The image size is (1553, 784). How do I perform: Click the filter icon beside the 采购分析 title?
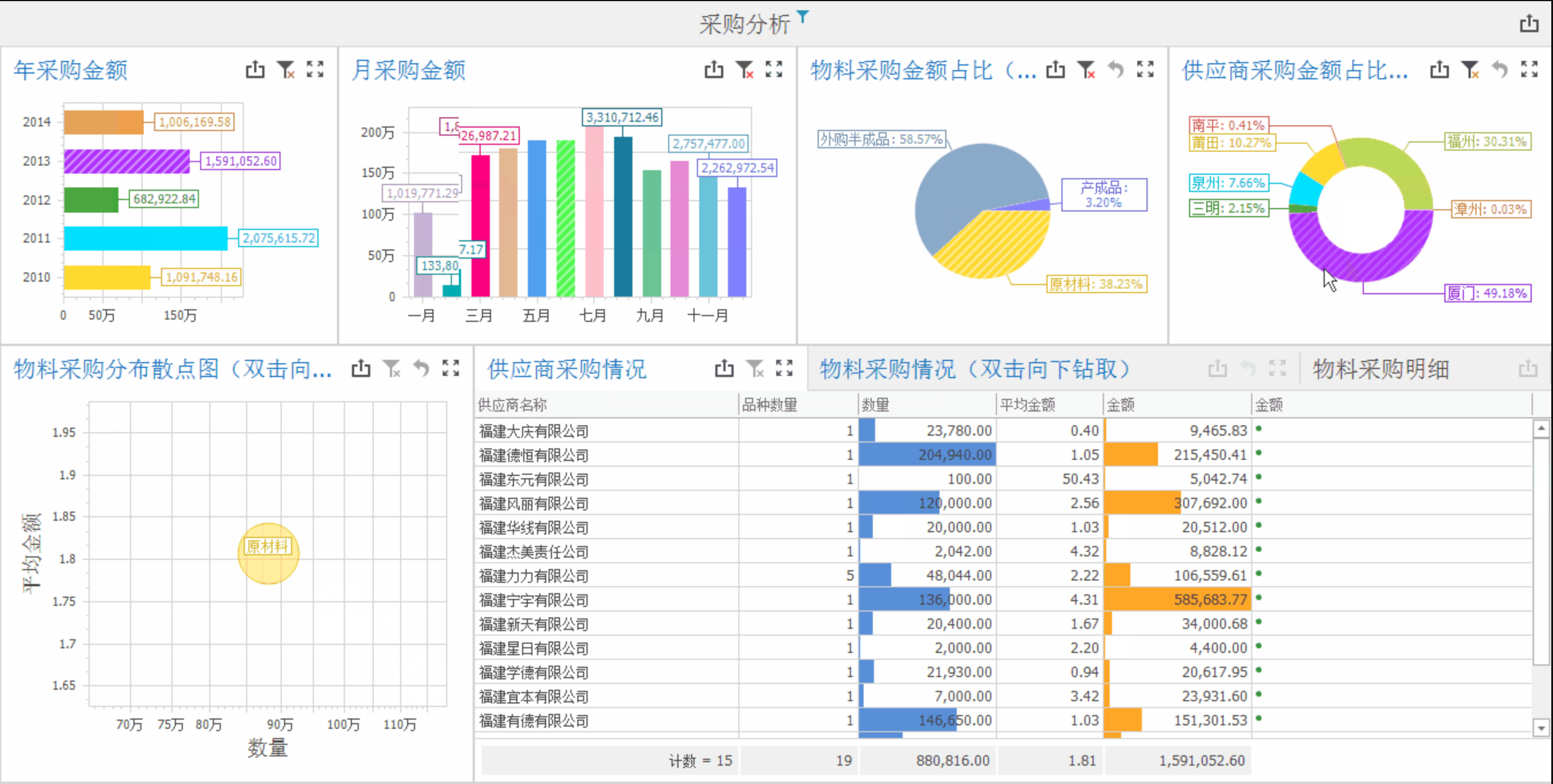click(803, 16)
